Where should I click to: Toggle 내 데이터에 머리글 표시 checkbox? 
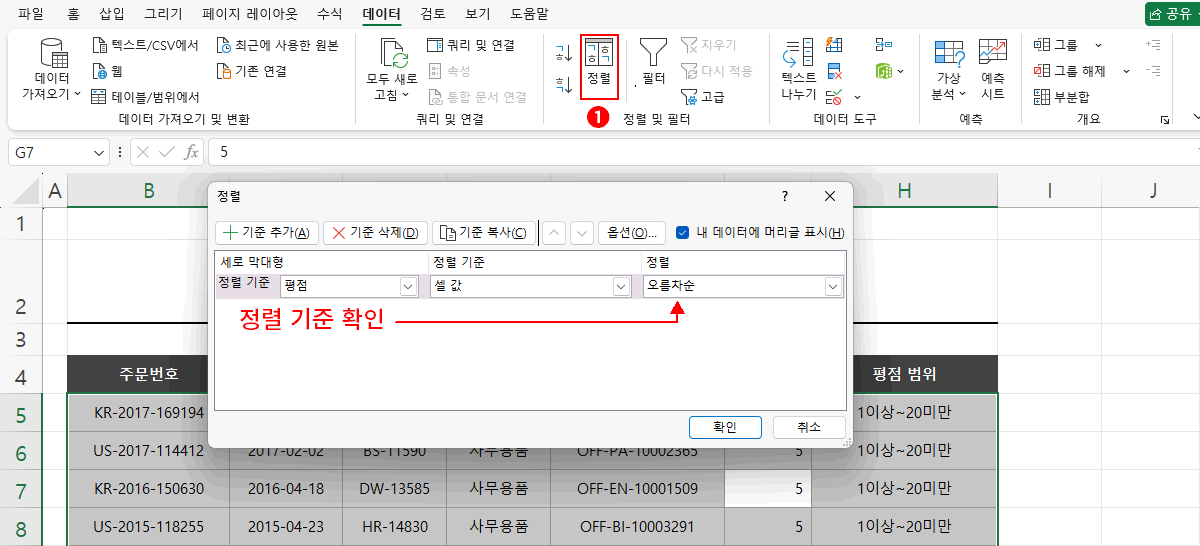(x=683, y=232)
